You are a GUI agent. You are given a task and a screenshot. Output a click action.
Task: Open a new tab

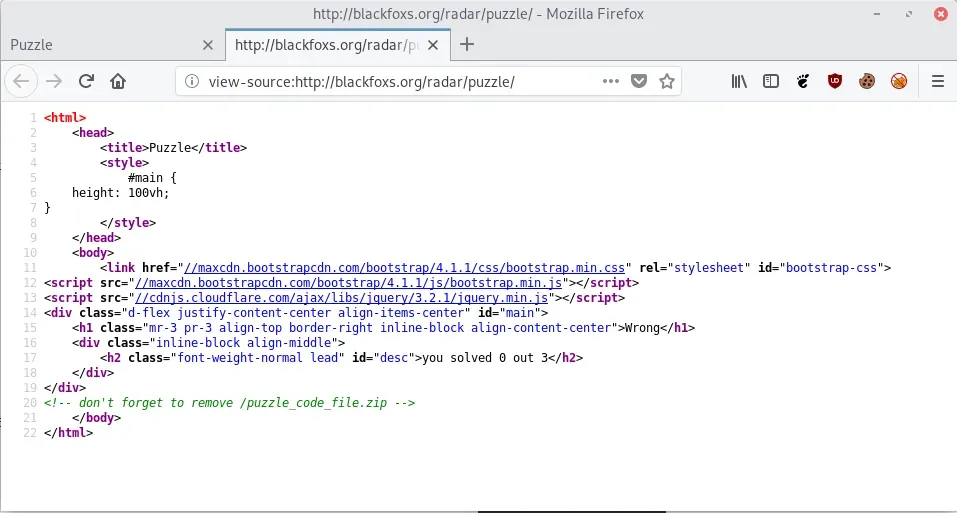point(466,44)
